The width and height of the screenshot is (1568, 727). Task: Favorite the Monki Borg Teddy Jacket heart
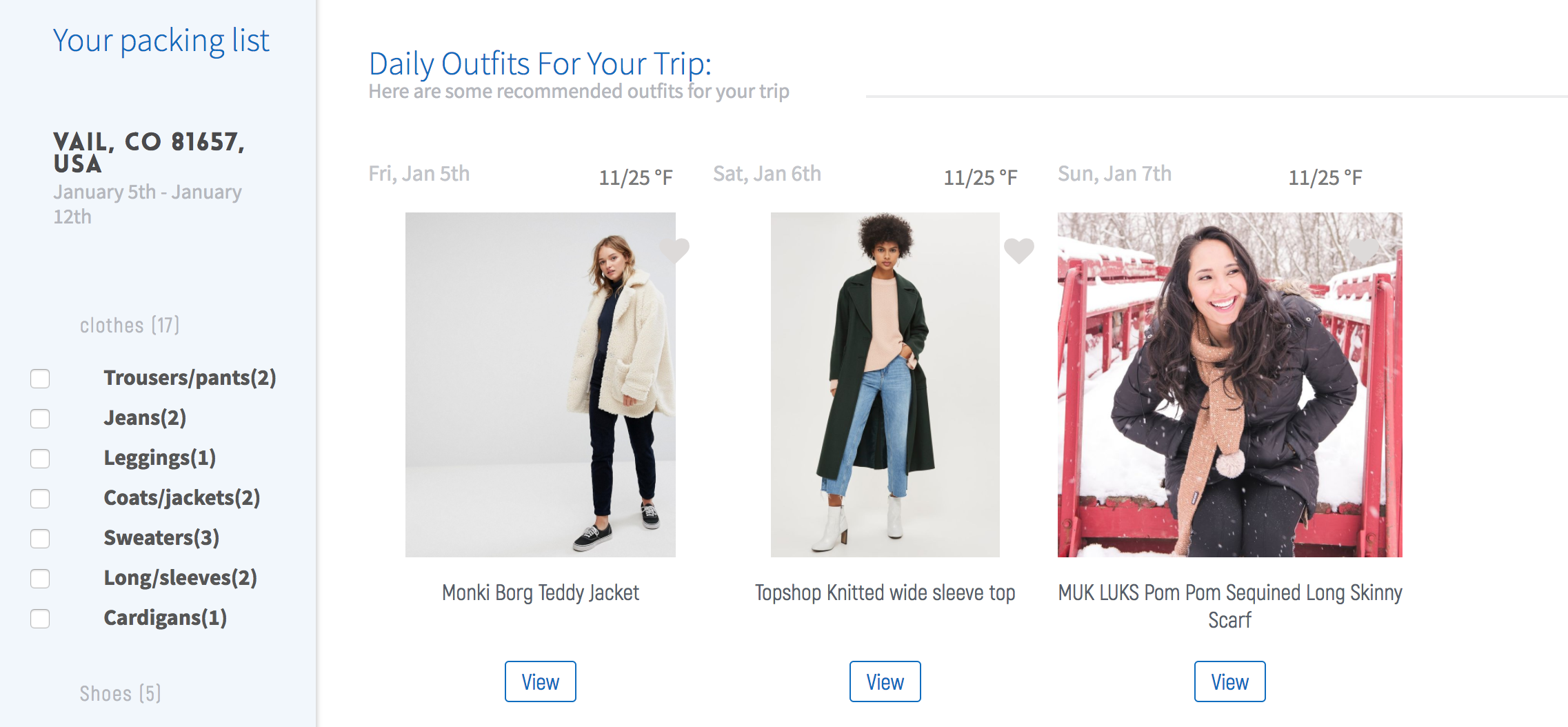pos(674,250)
